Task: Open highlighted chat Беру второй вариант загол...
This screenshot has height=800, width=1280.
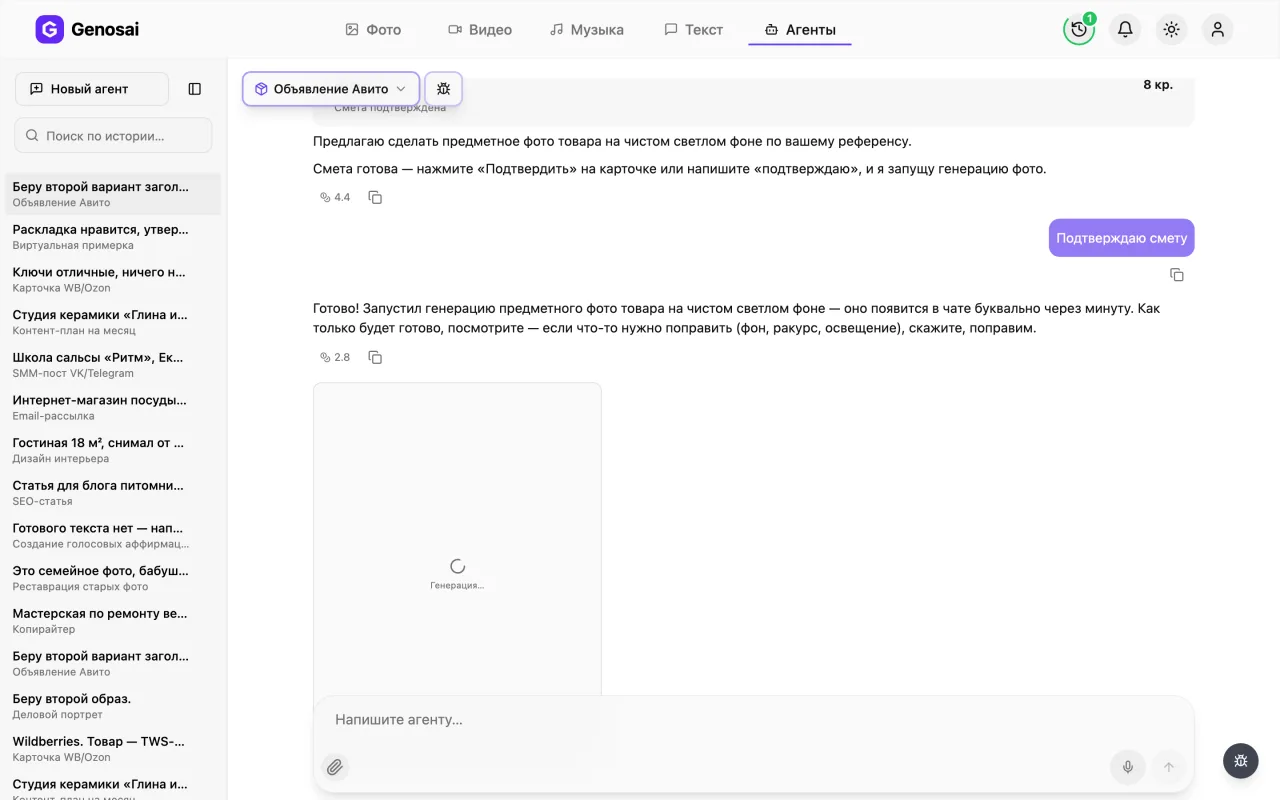Action: coord(113,194)
